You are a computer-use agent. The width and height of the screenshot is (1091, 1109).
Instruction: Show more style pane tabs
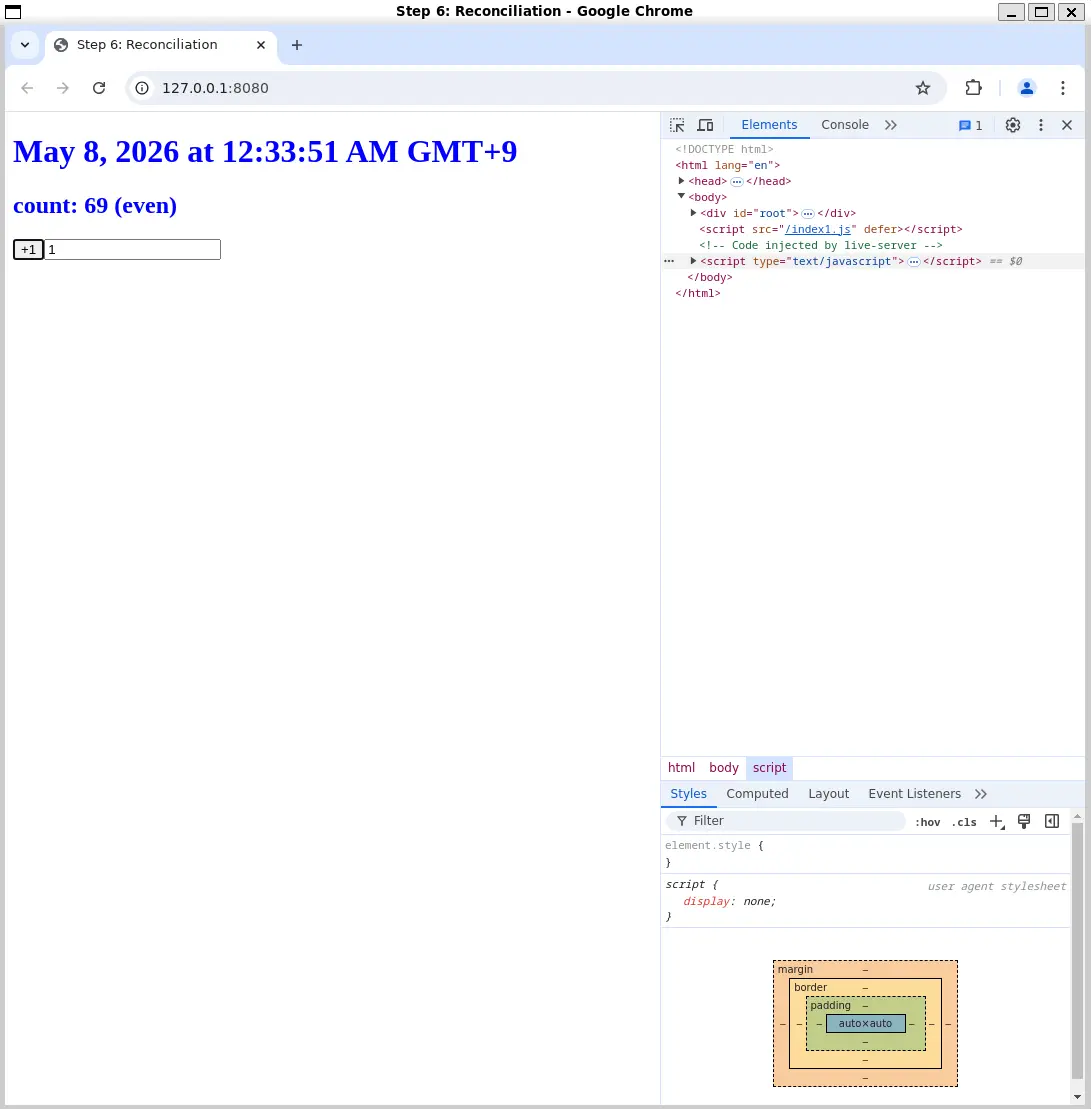tap(980, 794)
